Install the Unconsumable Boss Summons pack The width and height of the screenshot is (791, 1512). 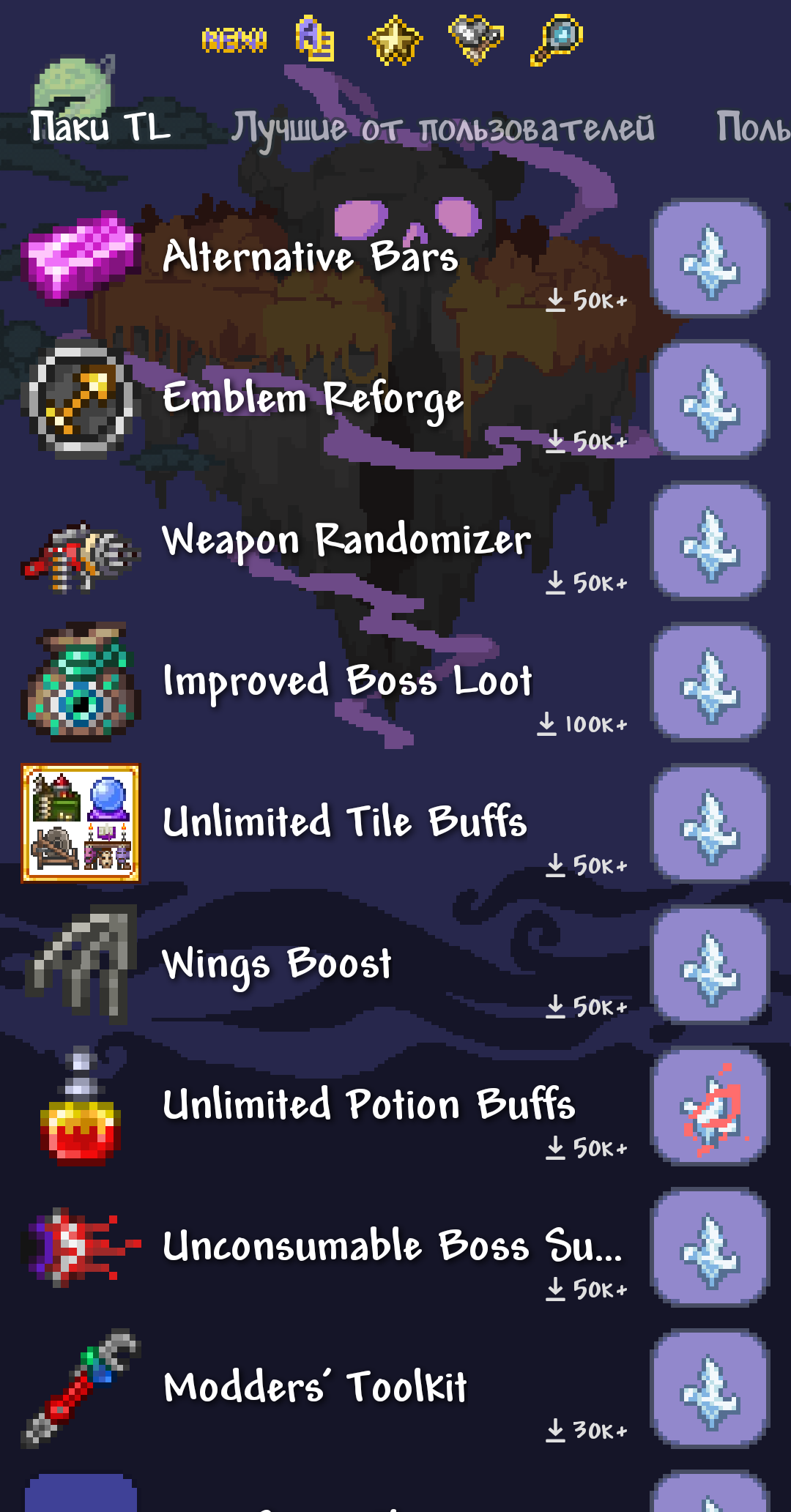710,1249
